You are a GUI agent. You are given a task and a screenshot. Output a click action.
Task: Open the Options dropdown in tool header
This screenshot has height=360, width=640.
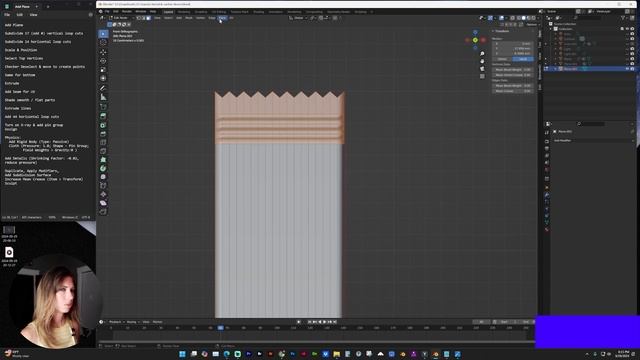click(532, 24)
